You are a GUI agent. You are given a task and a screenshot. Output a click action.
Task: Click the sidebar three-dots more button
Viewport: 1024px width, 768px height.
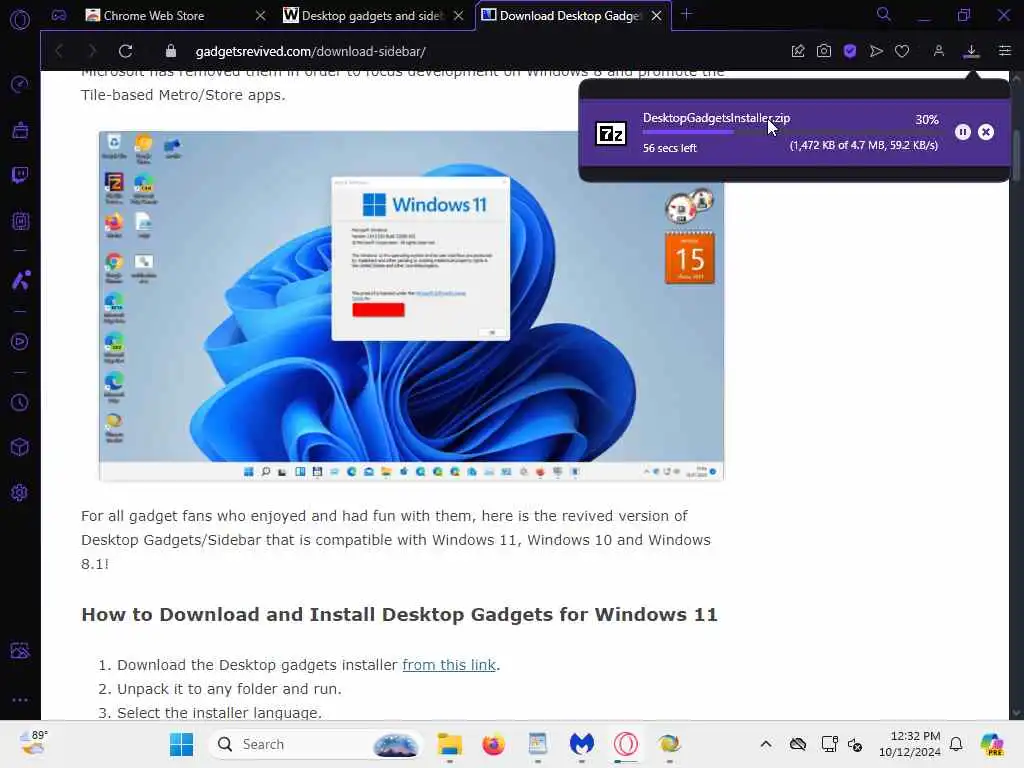[x=20, y=699]
